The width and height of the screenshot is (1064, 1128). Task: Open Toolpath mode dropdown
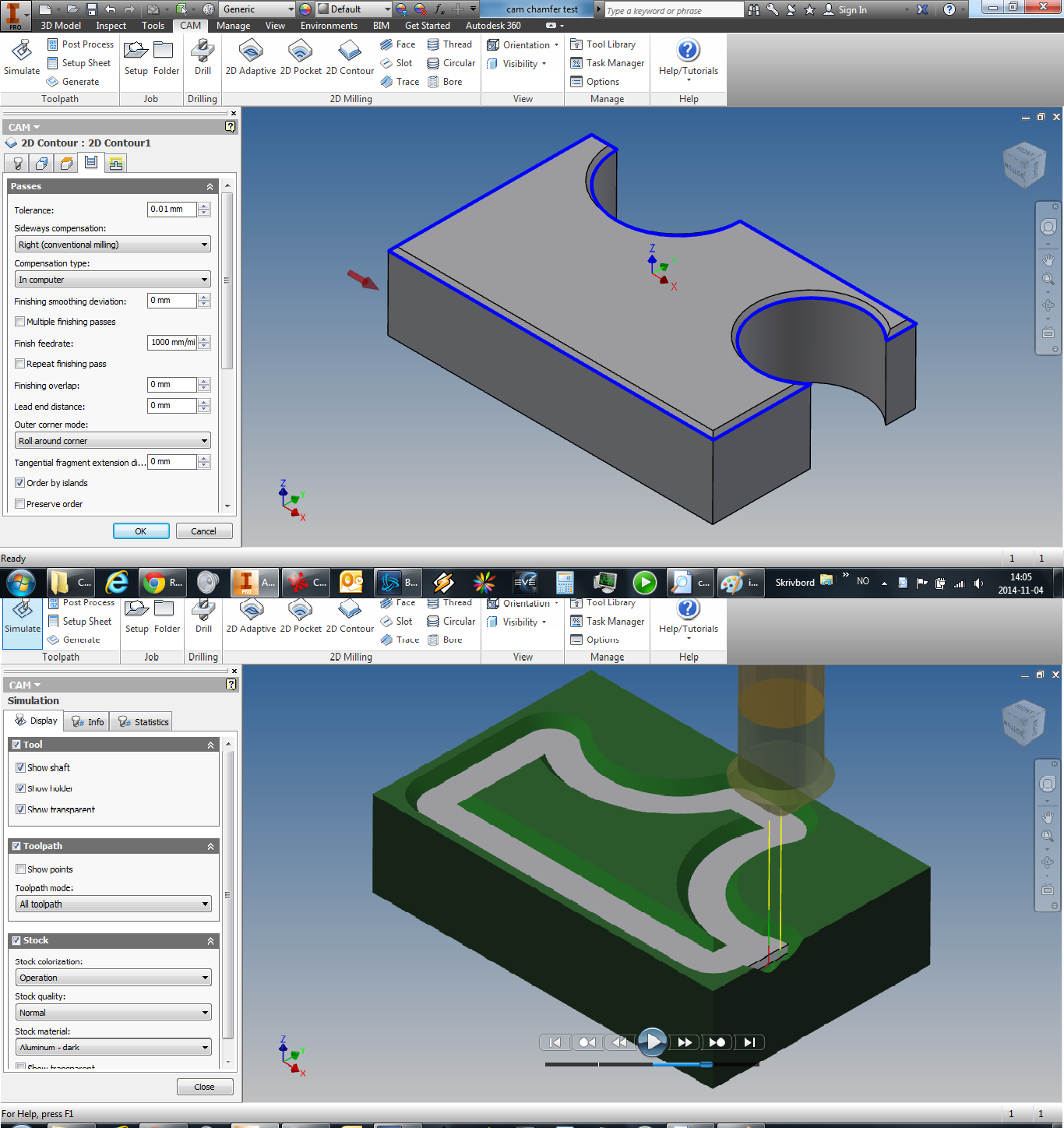point(114,904)
